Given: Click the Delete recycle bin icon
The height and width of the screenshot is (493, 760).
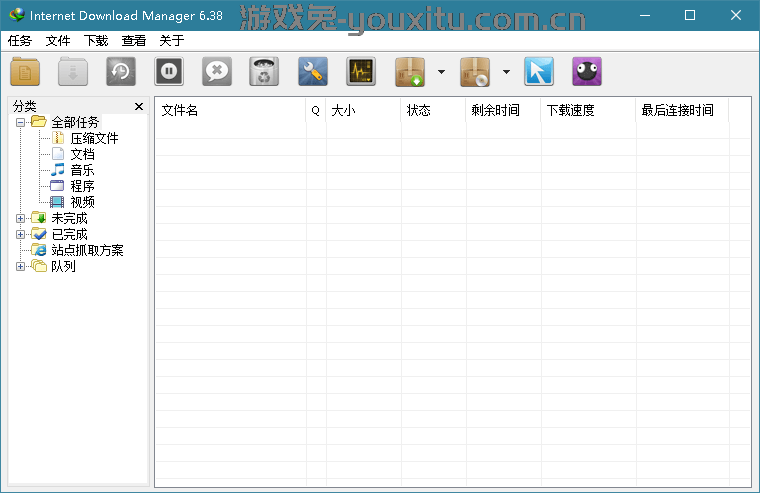Looking at the screenshot, I should (264, 72).
